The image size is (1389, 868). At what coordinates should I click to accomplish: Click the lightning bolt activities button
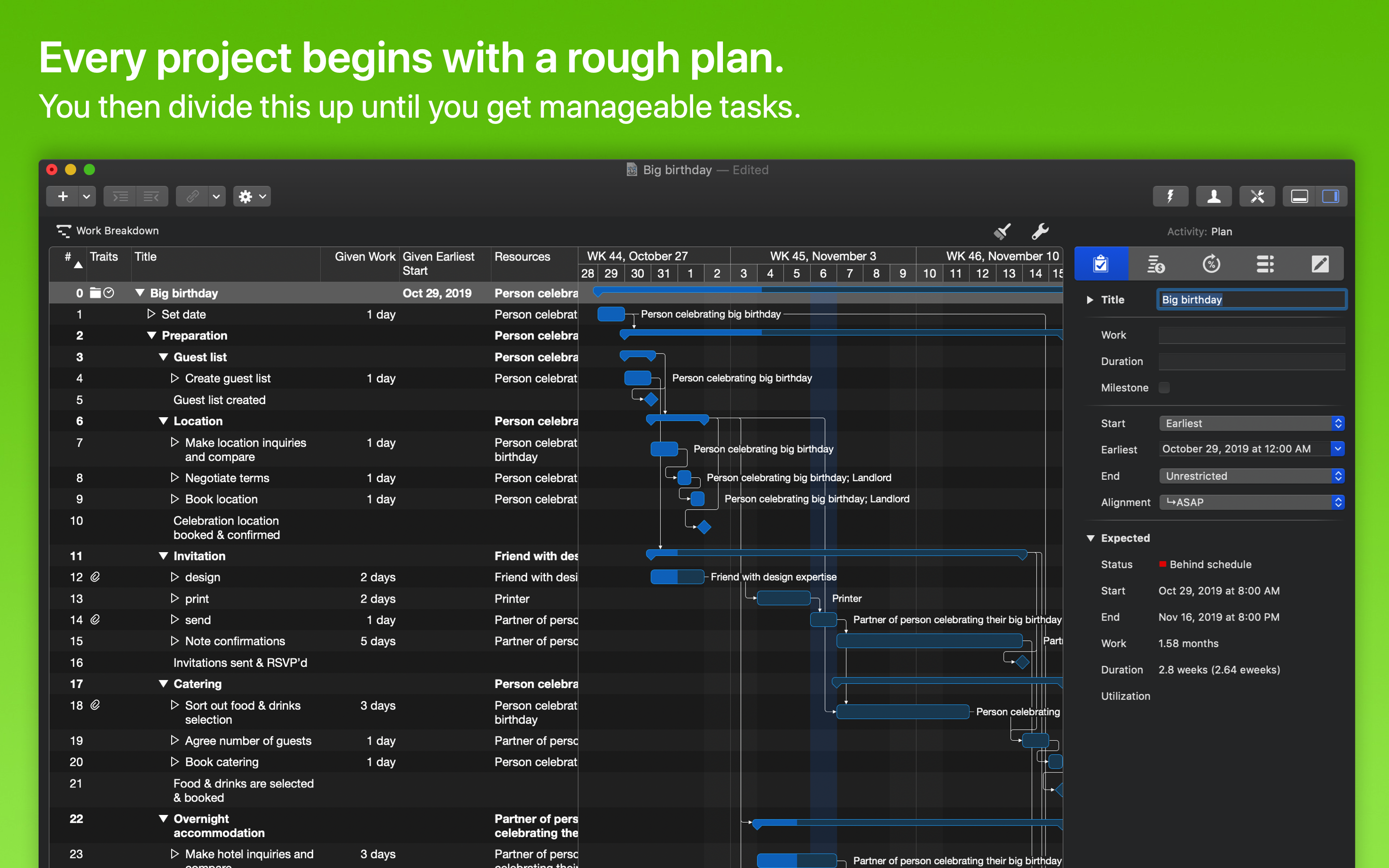click(x=1171, y=196)
